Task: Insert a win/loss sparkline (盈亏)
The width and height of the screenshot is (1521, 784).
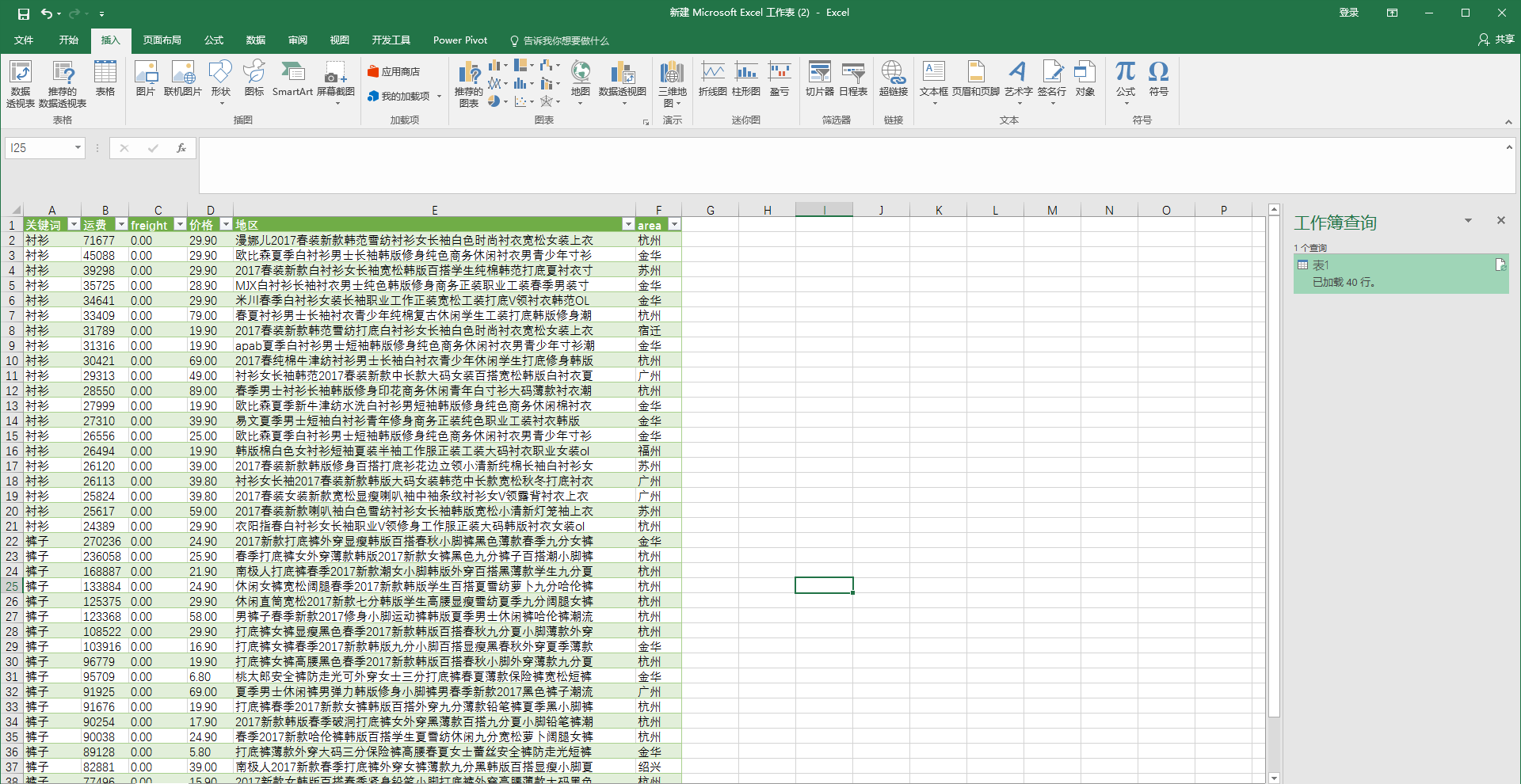Action: pyautogui.click(x=780, y=78)
